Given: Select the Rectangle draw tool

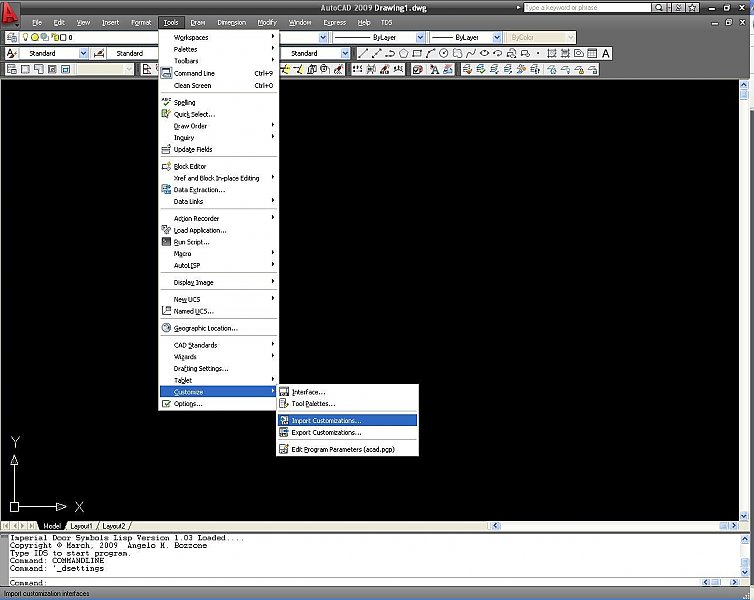Looking at the screenshot, I should coord(417,53).
